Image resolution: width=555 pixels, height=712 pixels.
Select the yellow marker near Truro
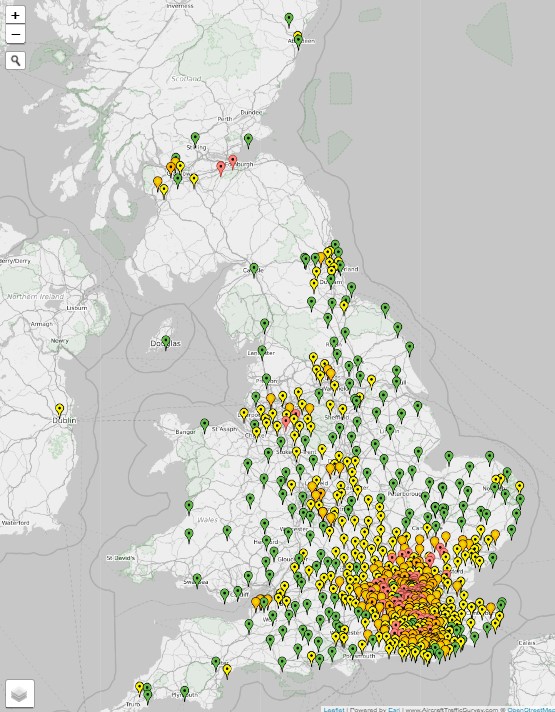point(139,688)
